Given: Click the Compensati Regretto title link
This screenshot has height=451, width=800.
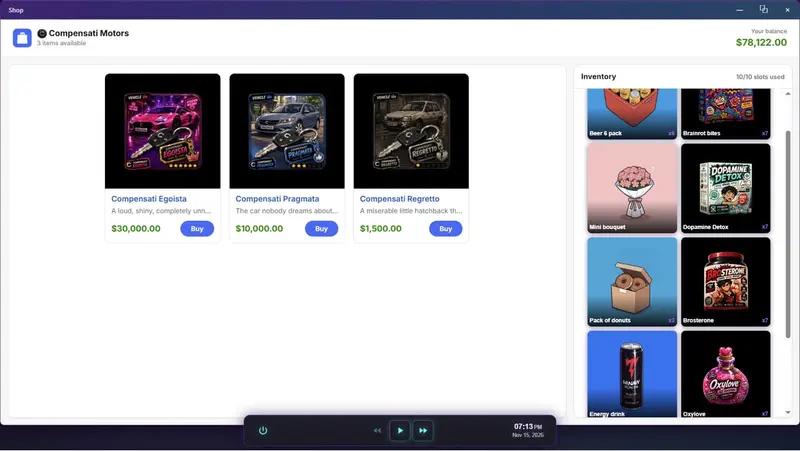Looking at the screenshot, I should point(399,199).
